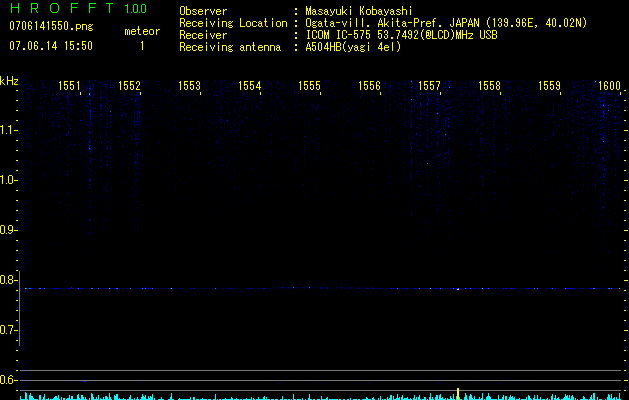
Task: Click the 1552 time marker
Action: [x=129, y=86]
